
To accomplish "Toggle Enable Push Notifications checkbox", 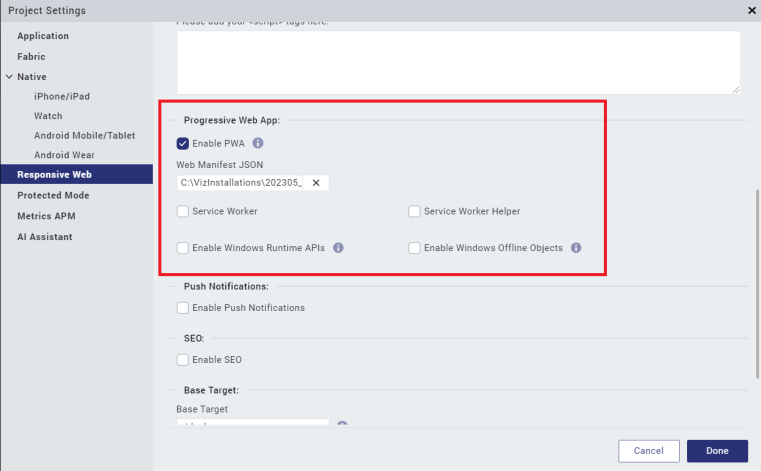I will click(x=183, y=307).
